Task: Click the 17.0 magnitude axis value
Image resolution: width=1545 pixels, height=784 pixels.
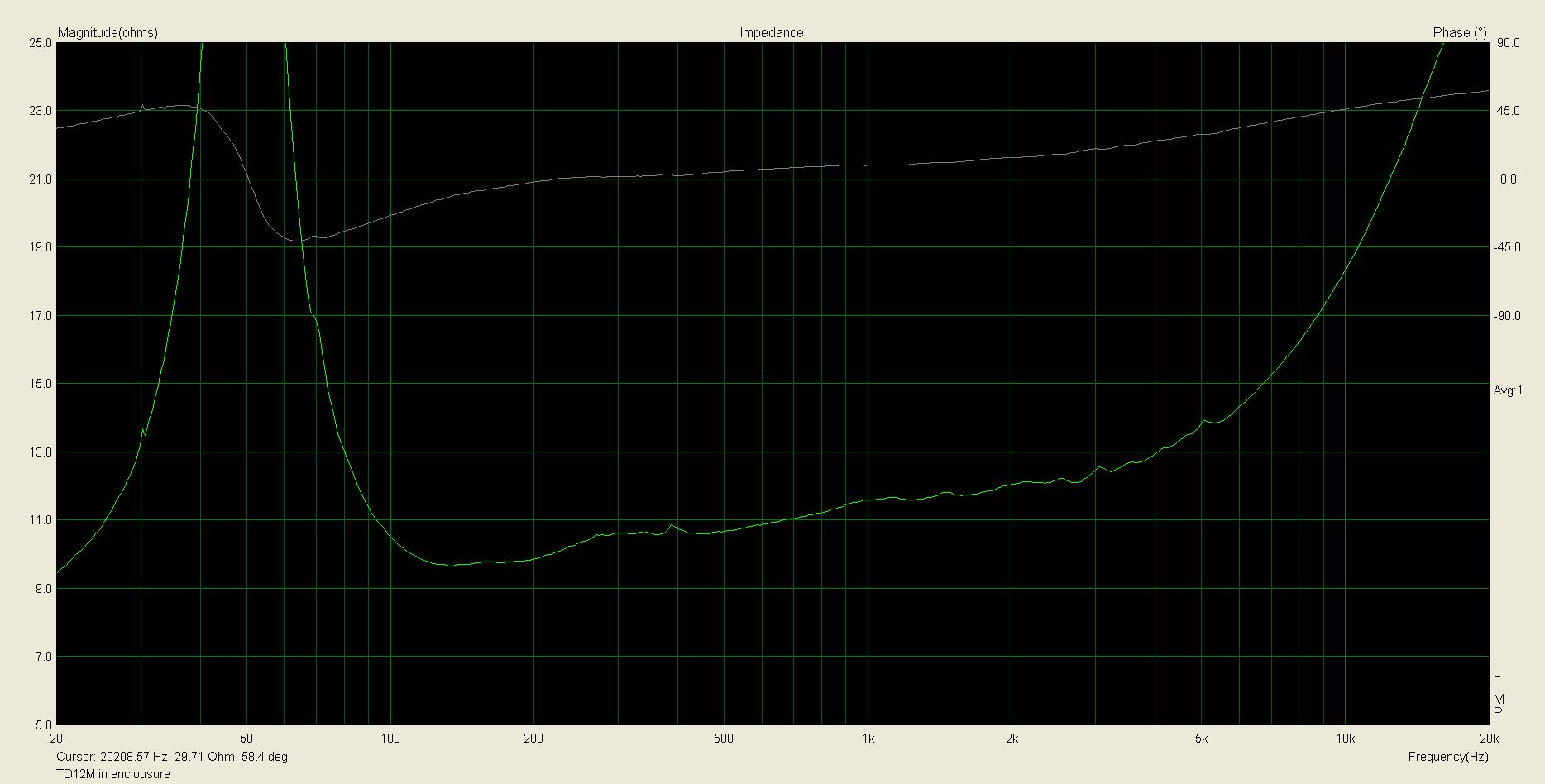Action: [41, 316]
